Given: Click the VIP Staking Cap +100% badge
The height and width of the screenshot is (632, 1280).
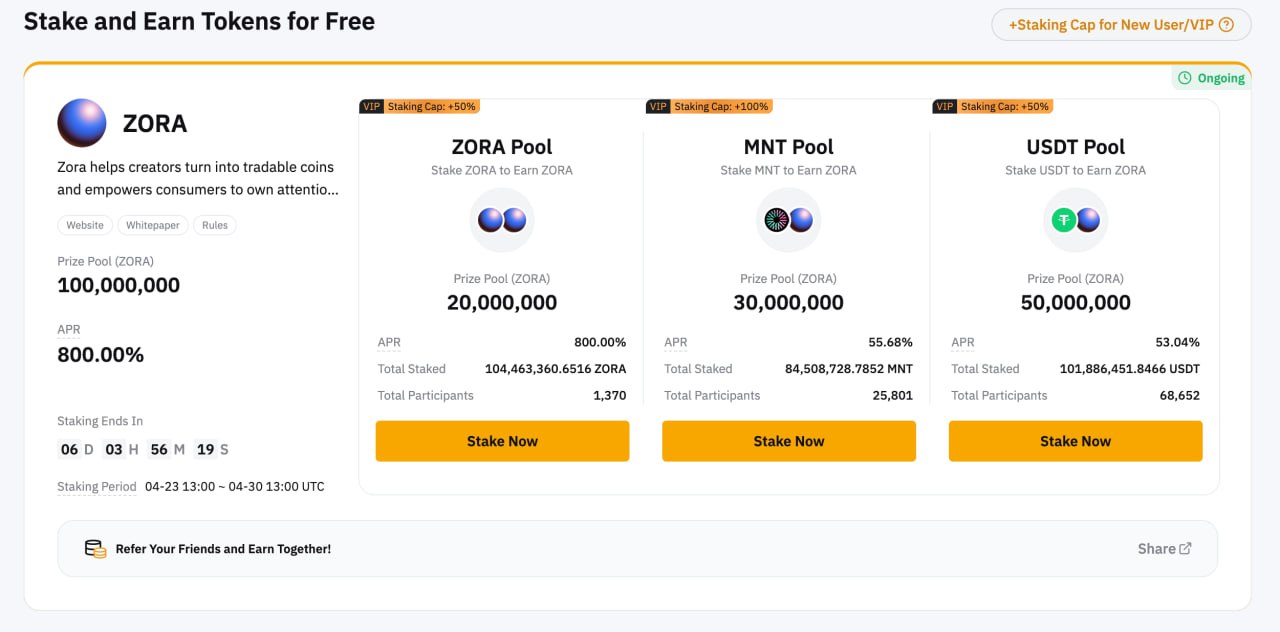Looking at the screenshot, I should click(x=709, y=106).
